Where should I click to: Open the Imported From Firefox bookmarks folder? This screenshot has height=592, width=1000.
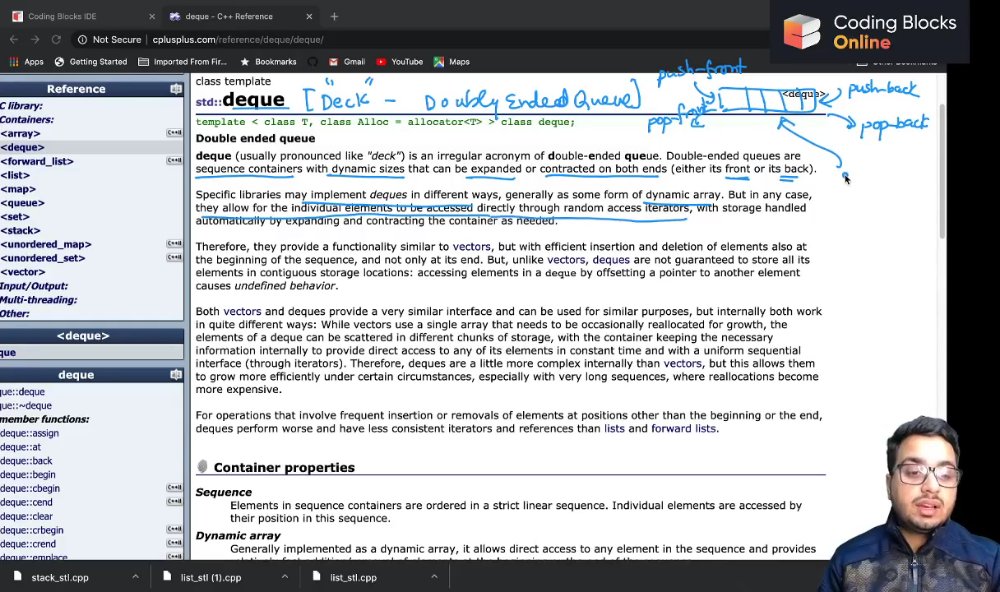(x=183, y=62)
